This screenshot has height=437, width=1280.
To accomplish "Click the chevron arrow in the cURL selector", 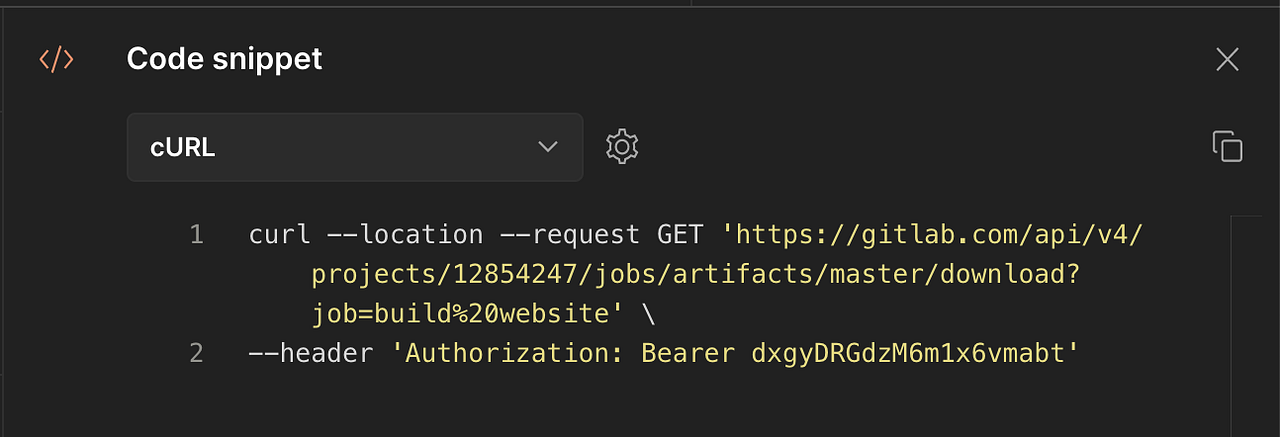I will point(547,147).
